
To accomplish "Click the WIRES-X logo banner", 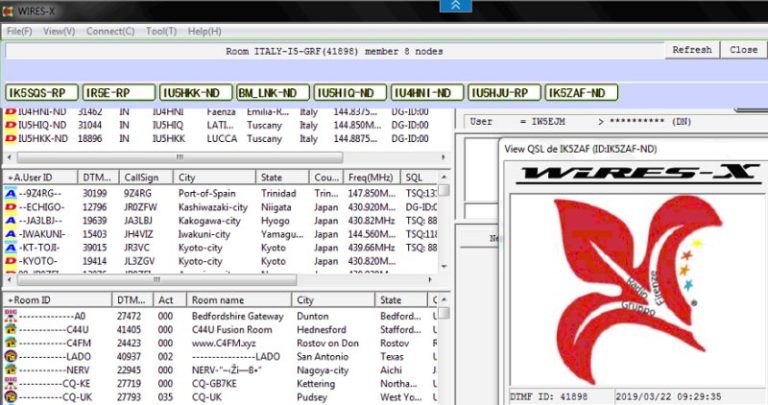I will [639, 174].
